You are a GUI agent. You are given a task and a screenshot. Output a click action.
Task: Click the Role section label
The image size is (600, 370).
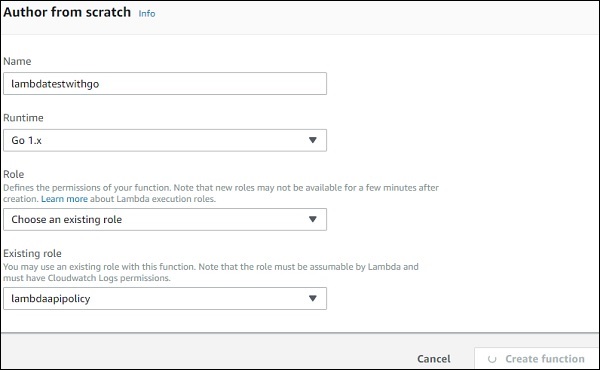[13, 174]
